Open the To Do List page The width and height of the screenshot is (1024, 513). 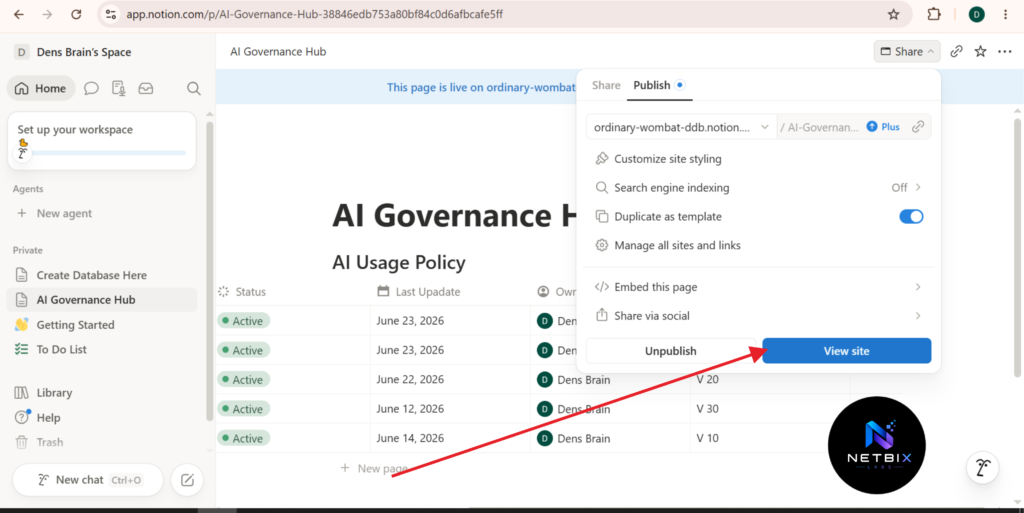click(x=102, y=350)
